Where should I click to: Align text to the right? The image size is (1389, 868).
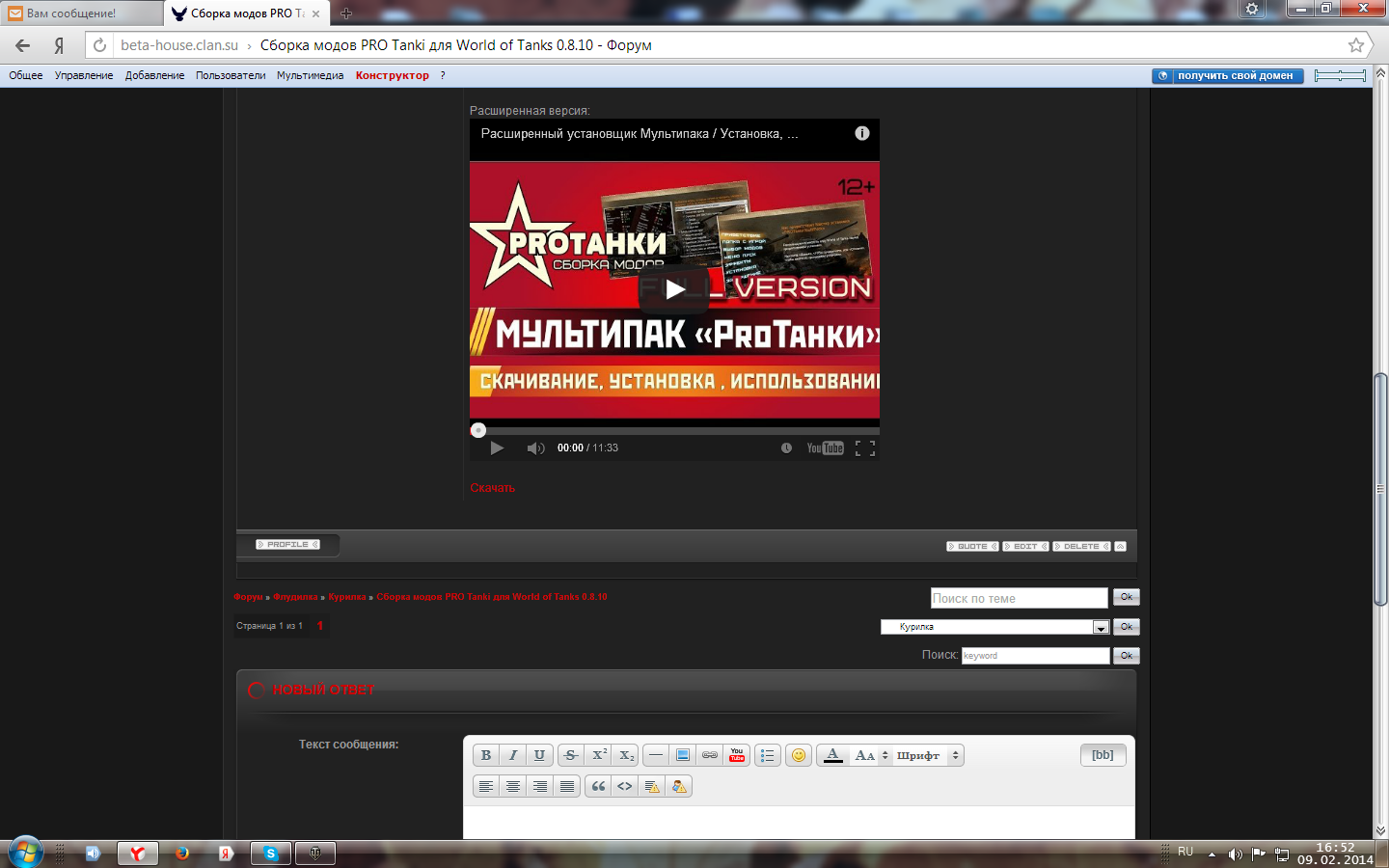point(540,787)
